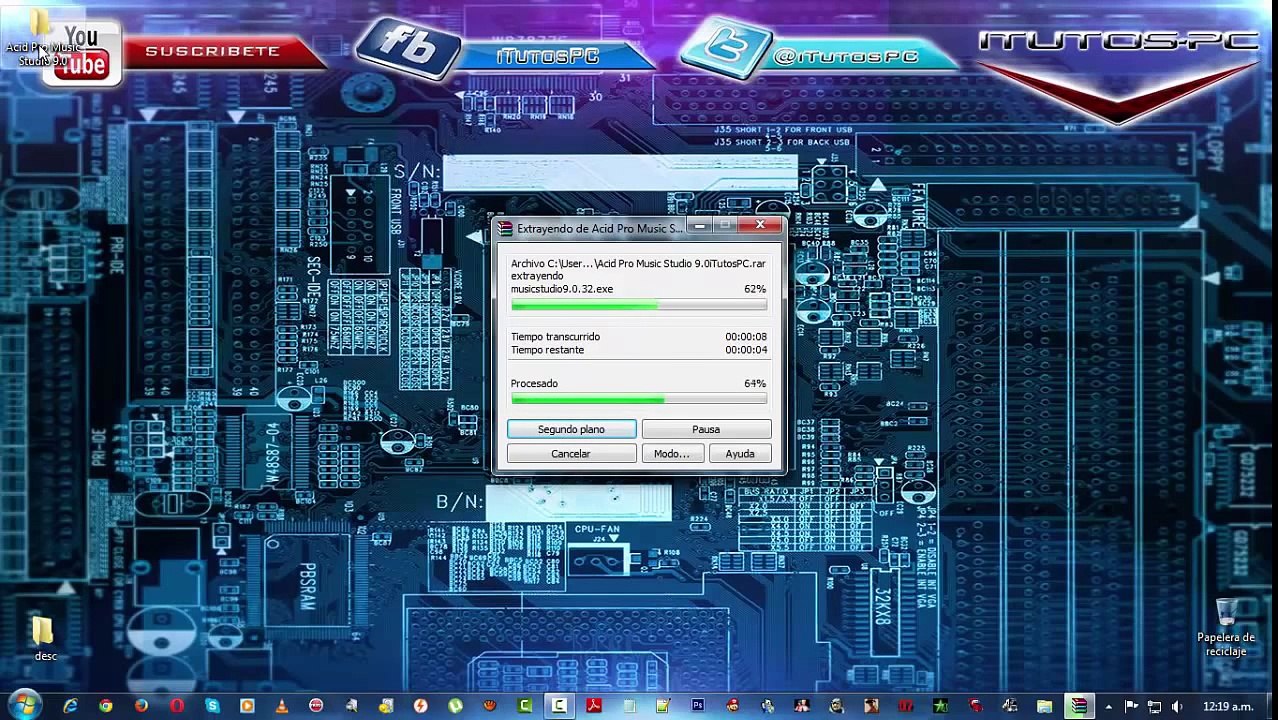Open VLC media player from taskbar

click(281, 706)
